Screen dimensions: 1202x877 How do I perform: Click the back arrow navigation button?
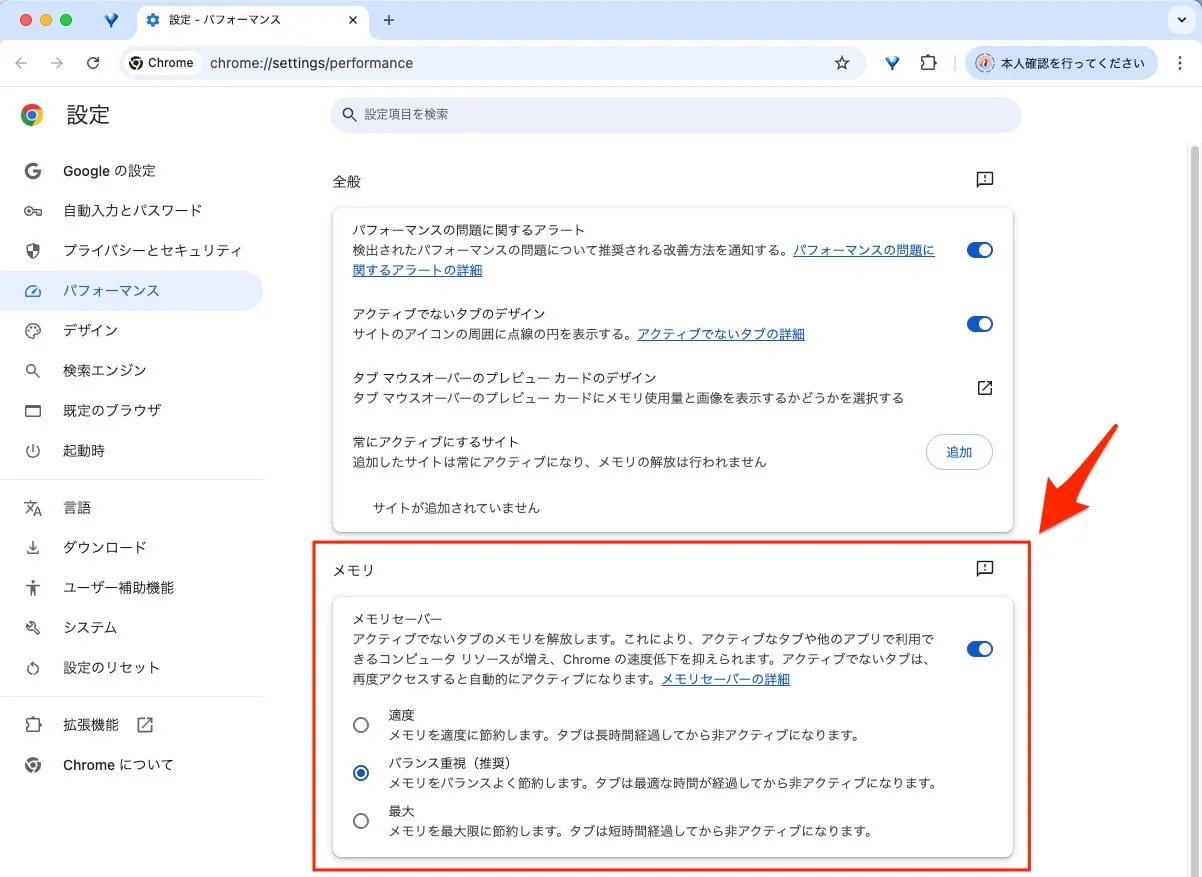click(x=22, y=63)
